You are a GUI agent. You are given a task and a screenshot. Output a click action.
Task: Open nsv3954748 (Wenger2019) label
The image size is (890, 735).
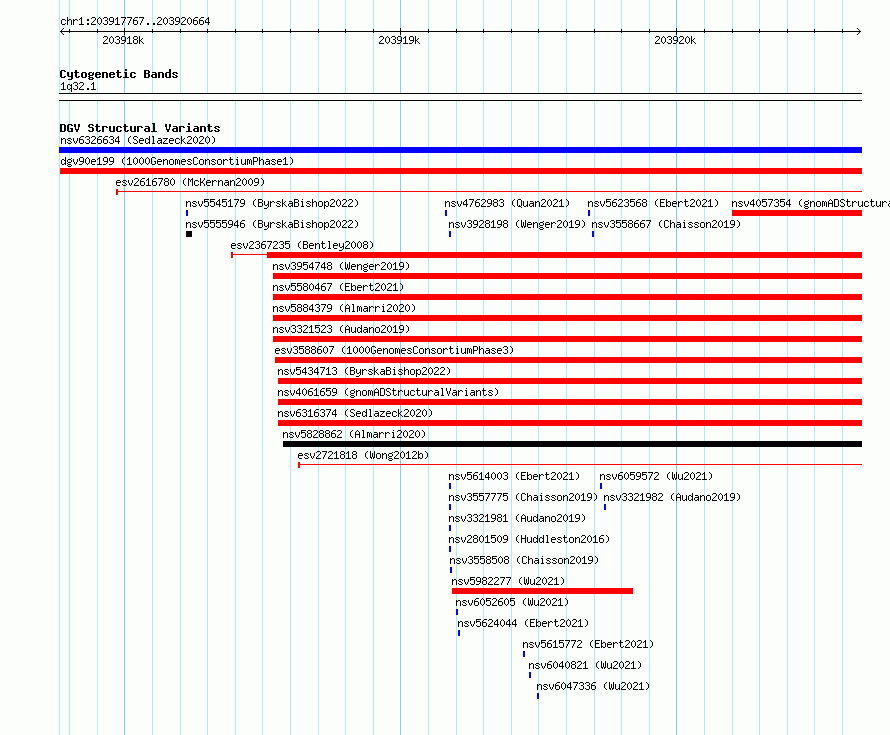(341, 266)
